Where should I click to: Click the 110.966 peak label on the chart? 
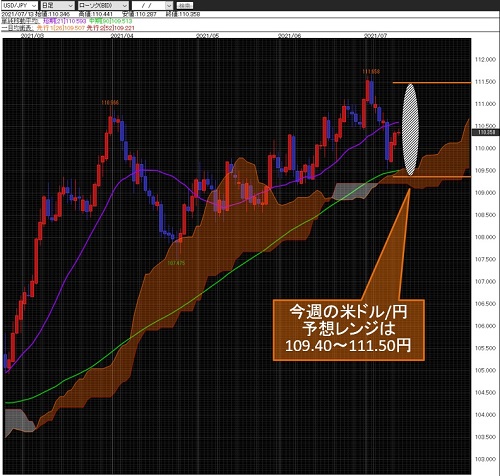(x=110, y=103)
